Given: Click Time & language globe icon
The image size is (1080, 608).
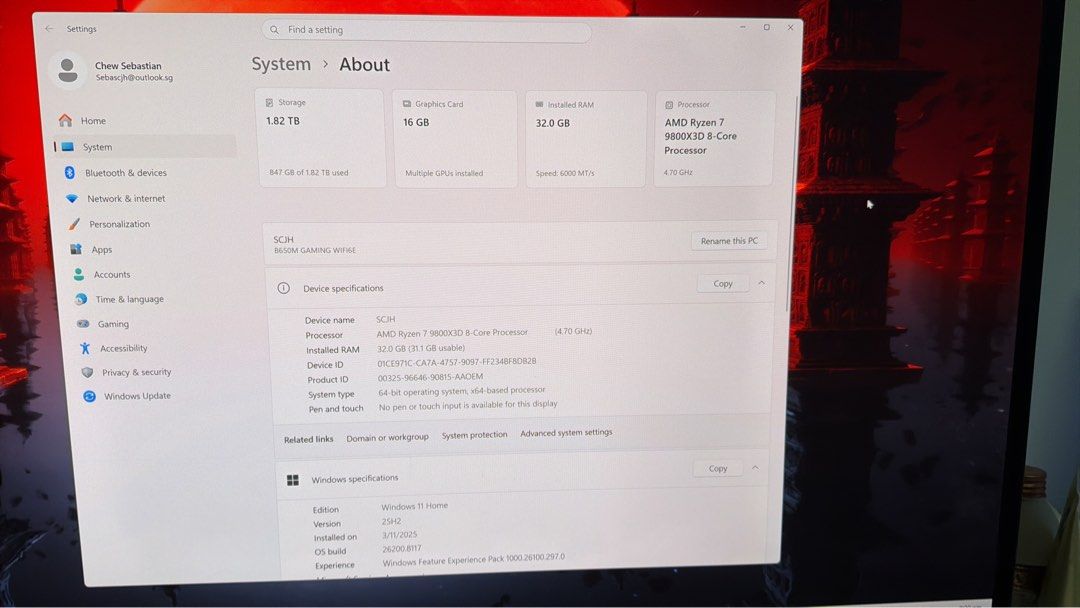Looking at the screenshot, I should [x=81, y=299].
